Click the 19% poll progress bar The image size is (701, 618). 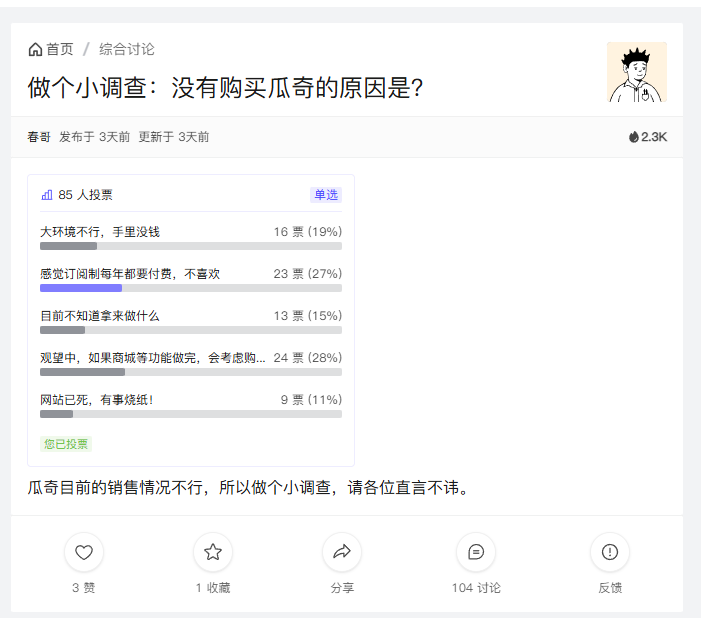[x=191, y=246]
